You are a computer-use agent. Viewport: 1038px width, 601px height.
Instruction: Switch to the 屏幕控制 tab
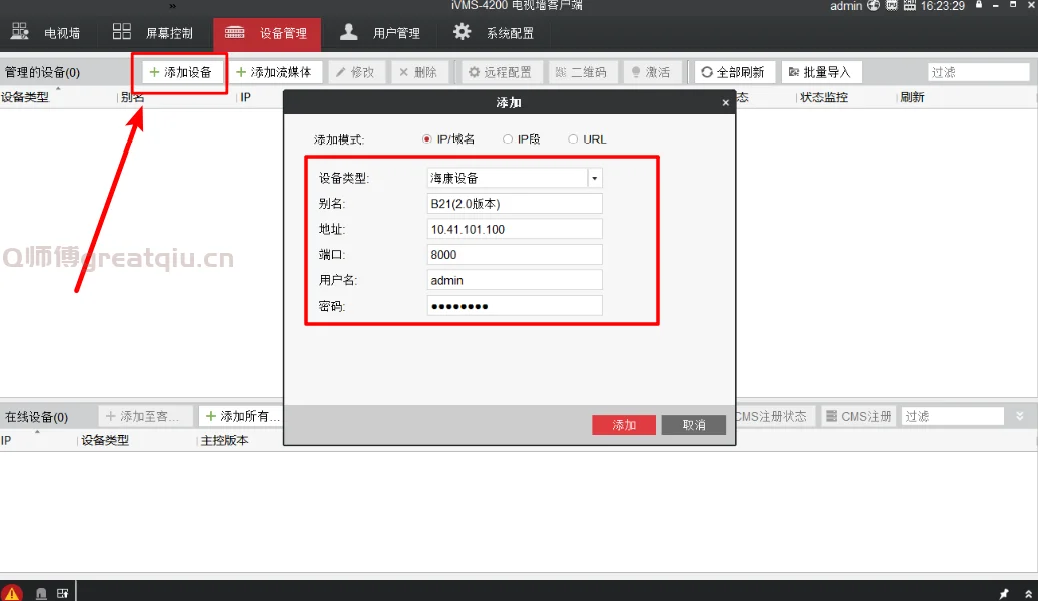point(156,33)
